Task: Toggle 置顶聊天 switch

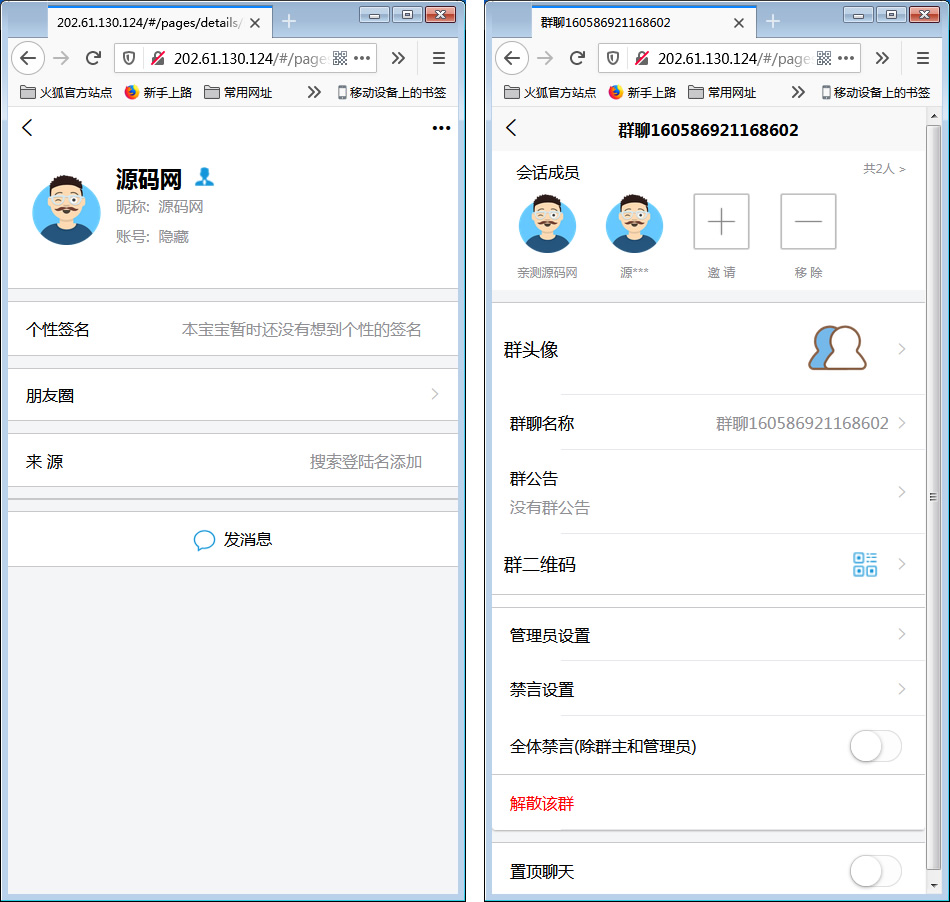Action: coord(875,871)
